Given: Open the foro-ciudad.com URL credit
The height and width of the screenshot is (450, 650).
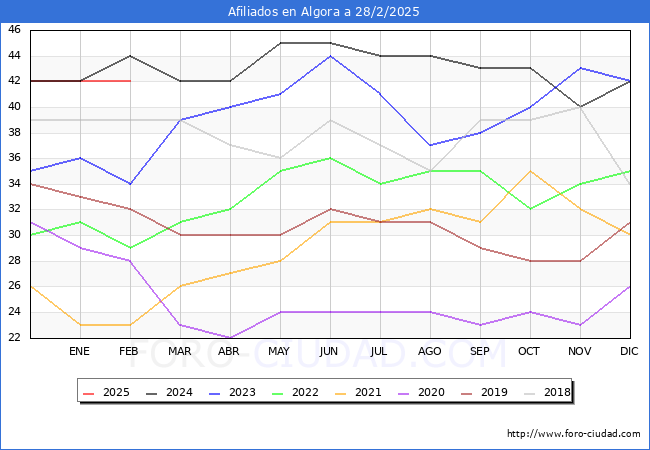Looking at the screenshot, I should [x=574, y=434].
